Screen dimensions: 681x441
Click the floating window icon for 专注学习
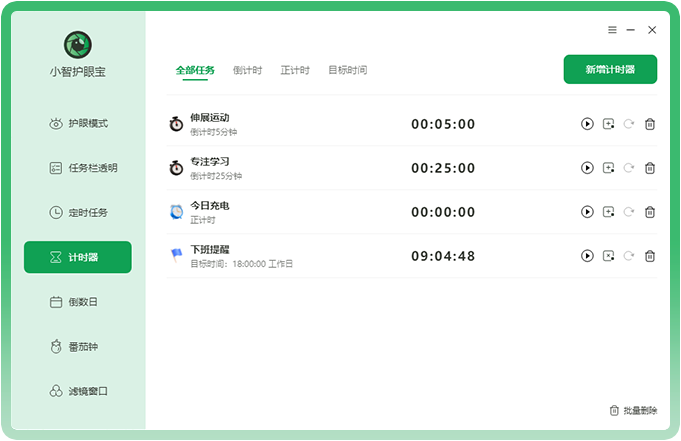click(x=608, y=168)
